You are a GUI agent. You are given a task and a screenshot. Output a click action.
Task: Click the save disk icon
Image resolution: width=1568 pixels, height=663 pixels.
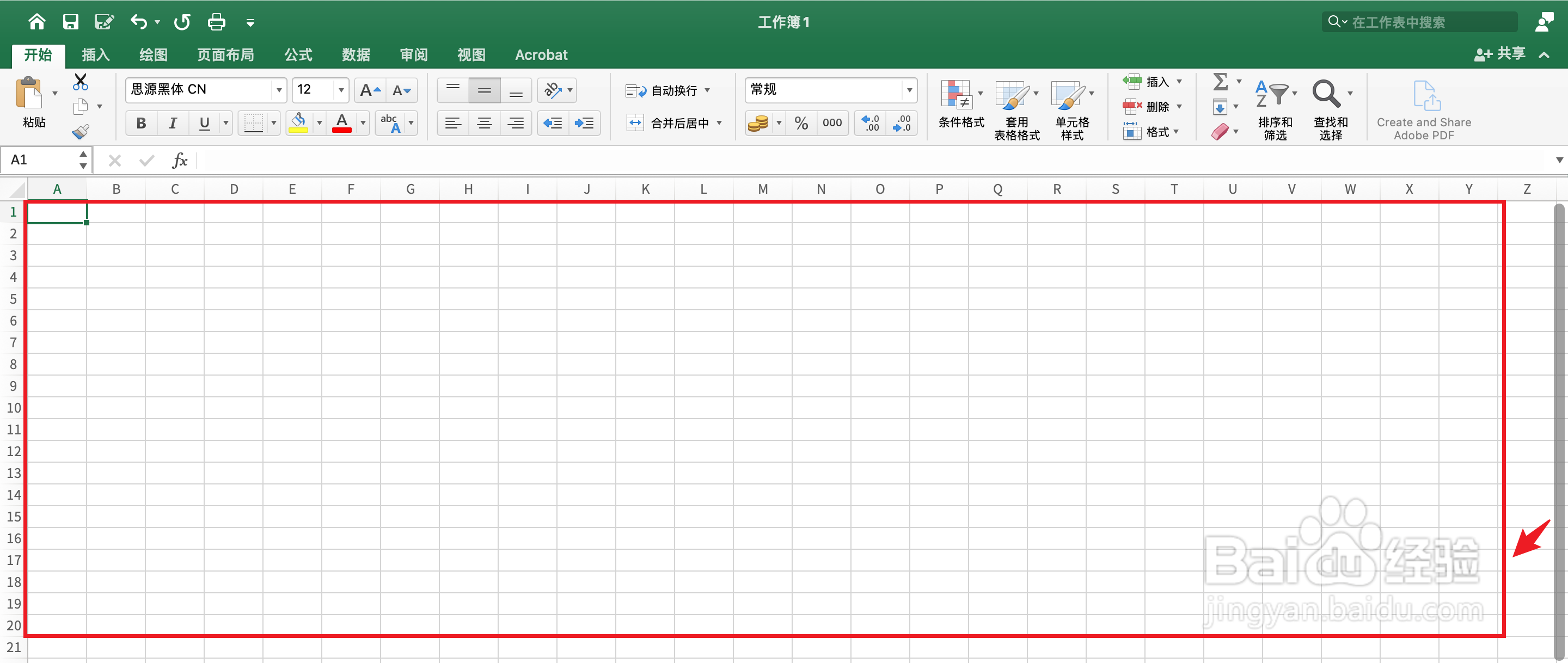(x=71, y=22)
